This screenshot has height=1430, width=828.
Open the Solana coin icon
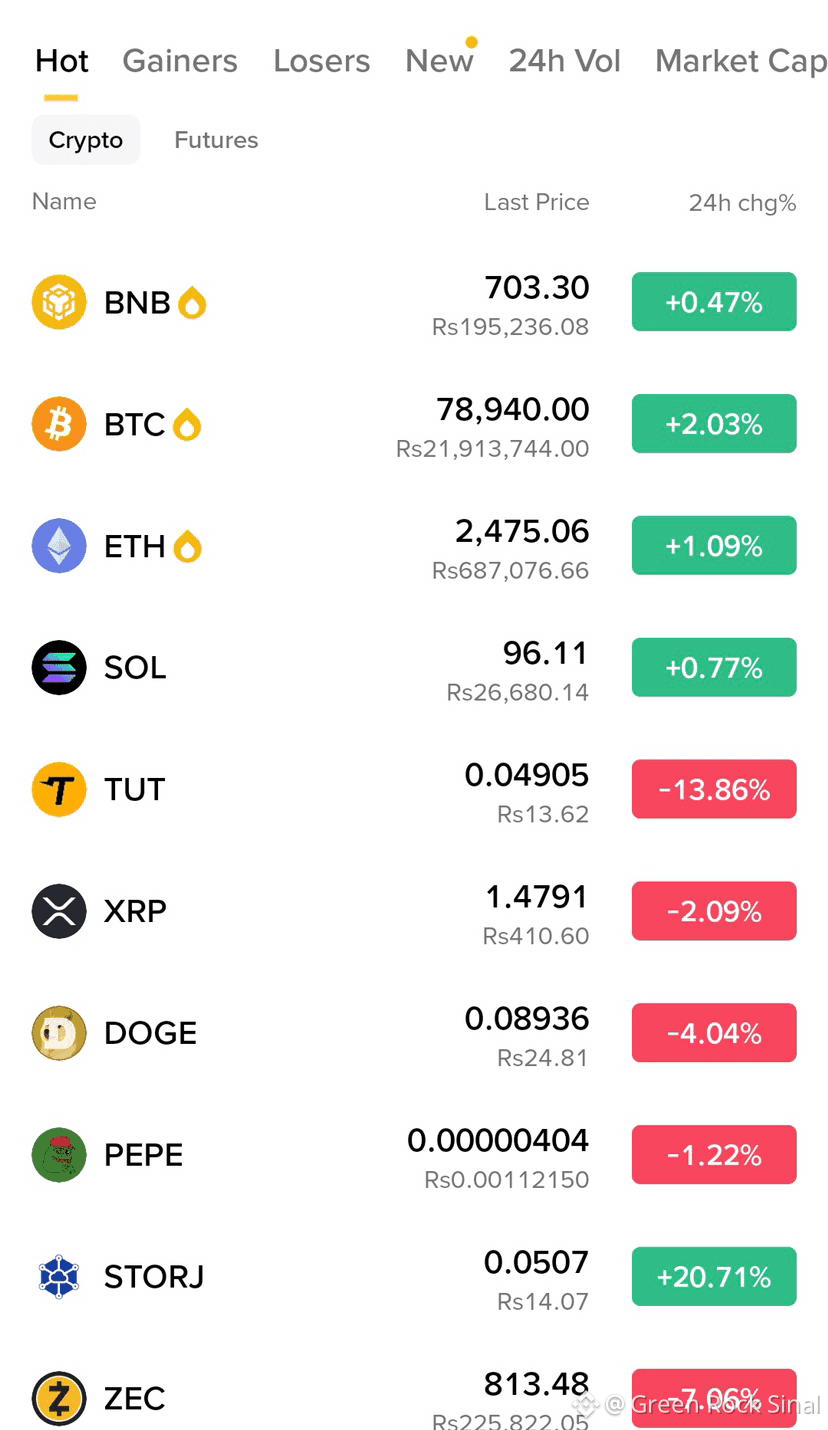coord(59,667)
